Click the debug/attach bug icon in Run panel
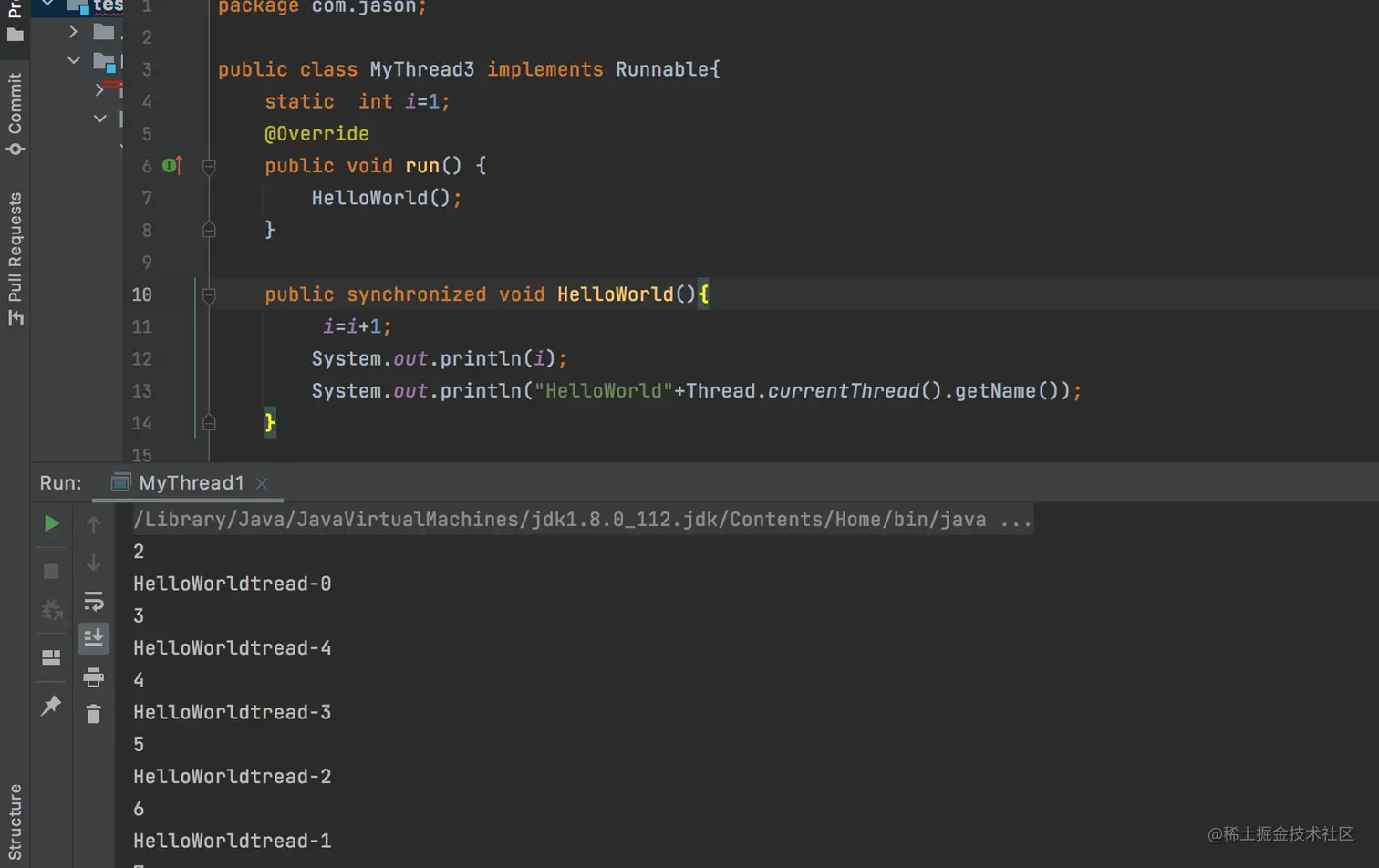 (51, 609)
